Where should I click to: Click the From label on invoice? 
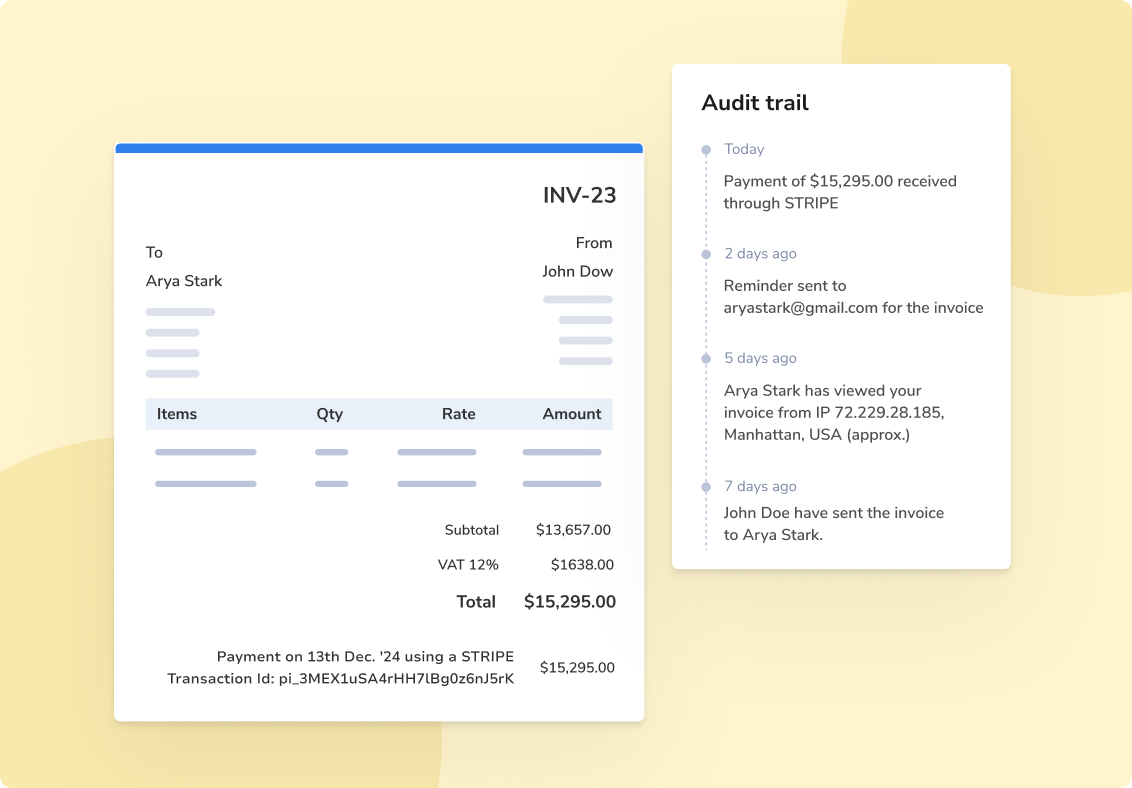pyautogui.click(x=594, y=243)
